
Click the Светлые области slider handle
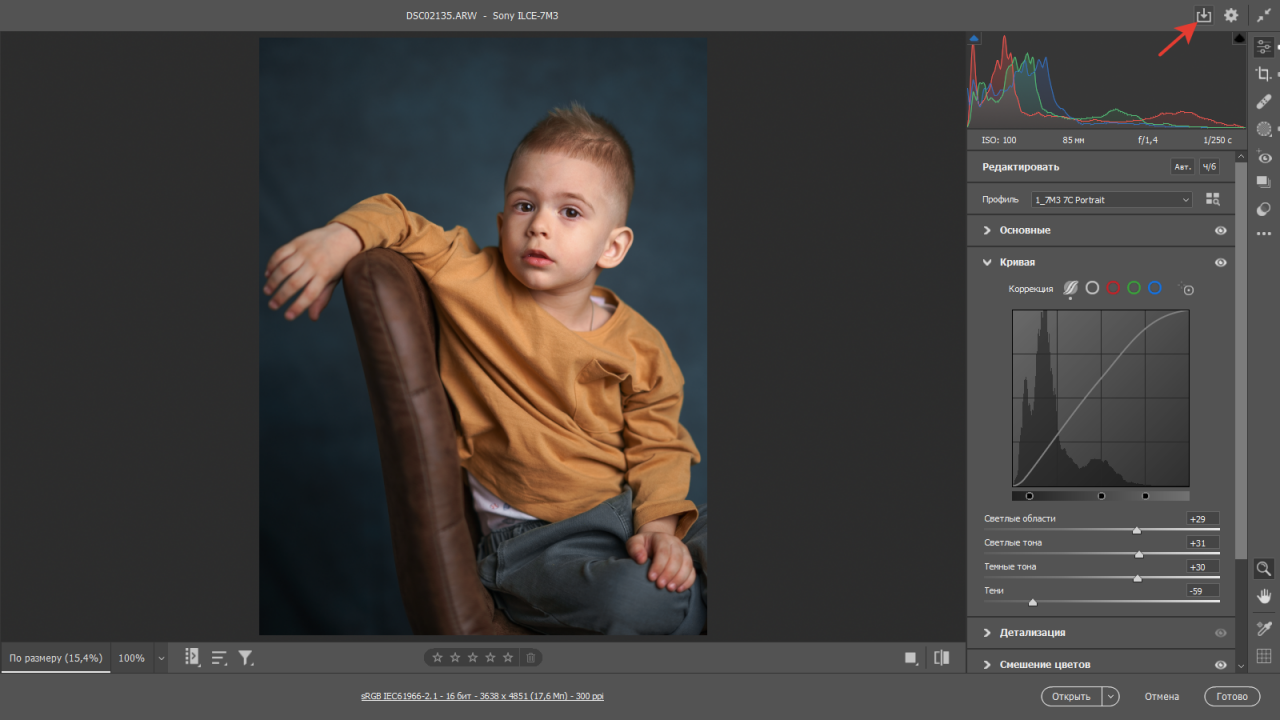(x=1137, y=530)
